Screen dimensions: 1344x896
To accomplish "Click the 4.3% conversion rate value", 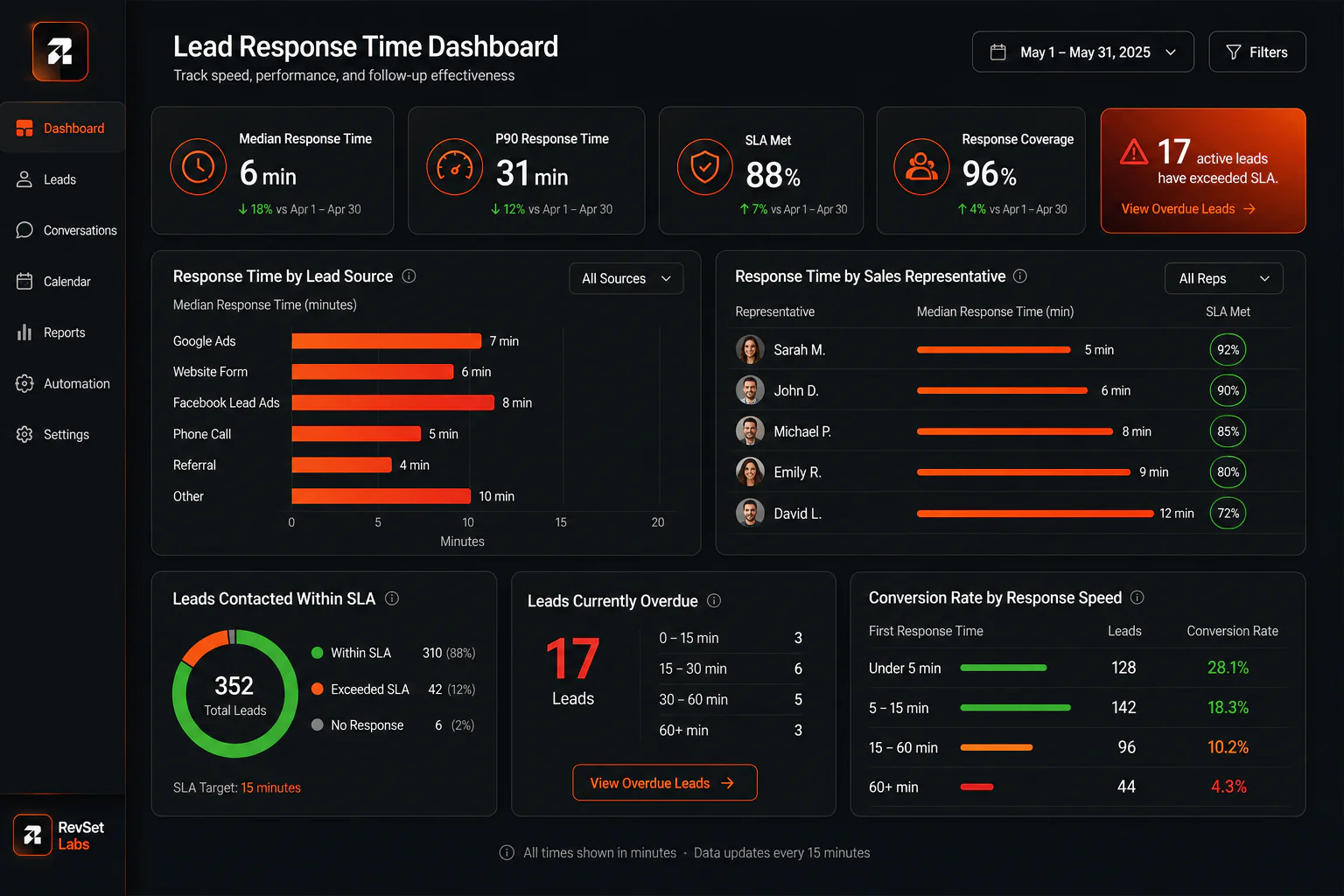I will [1229, 787].
